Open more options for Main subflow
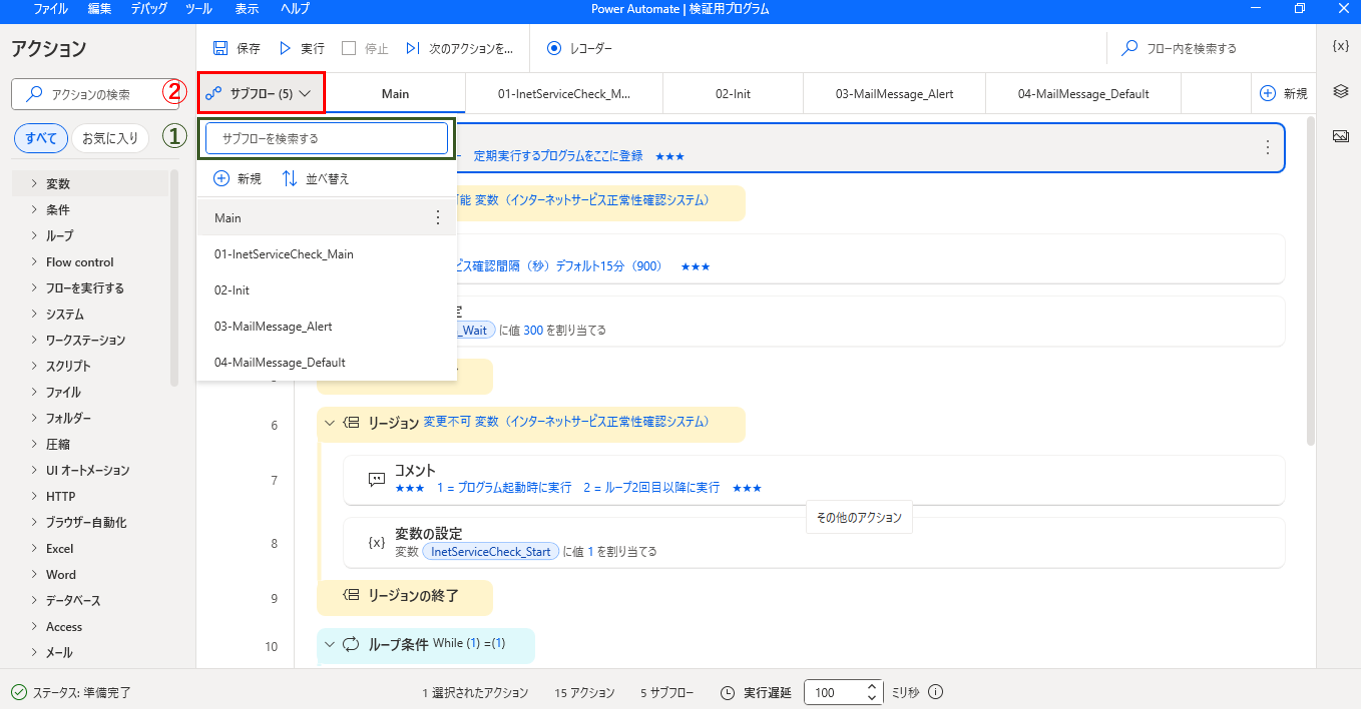The height and width of the screenshot is (709, 1361). point(437,217)
